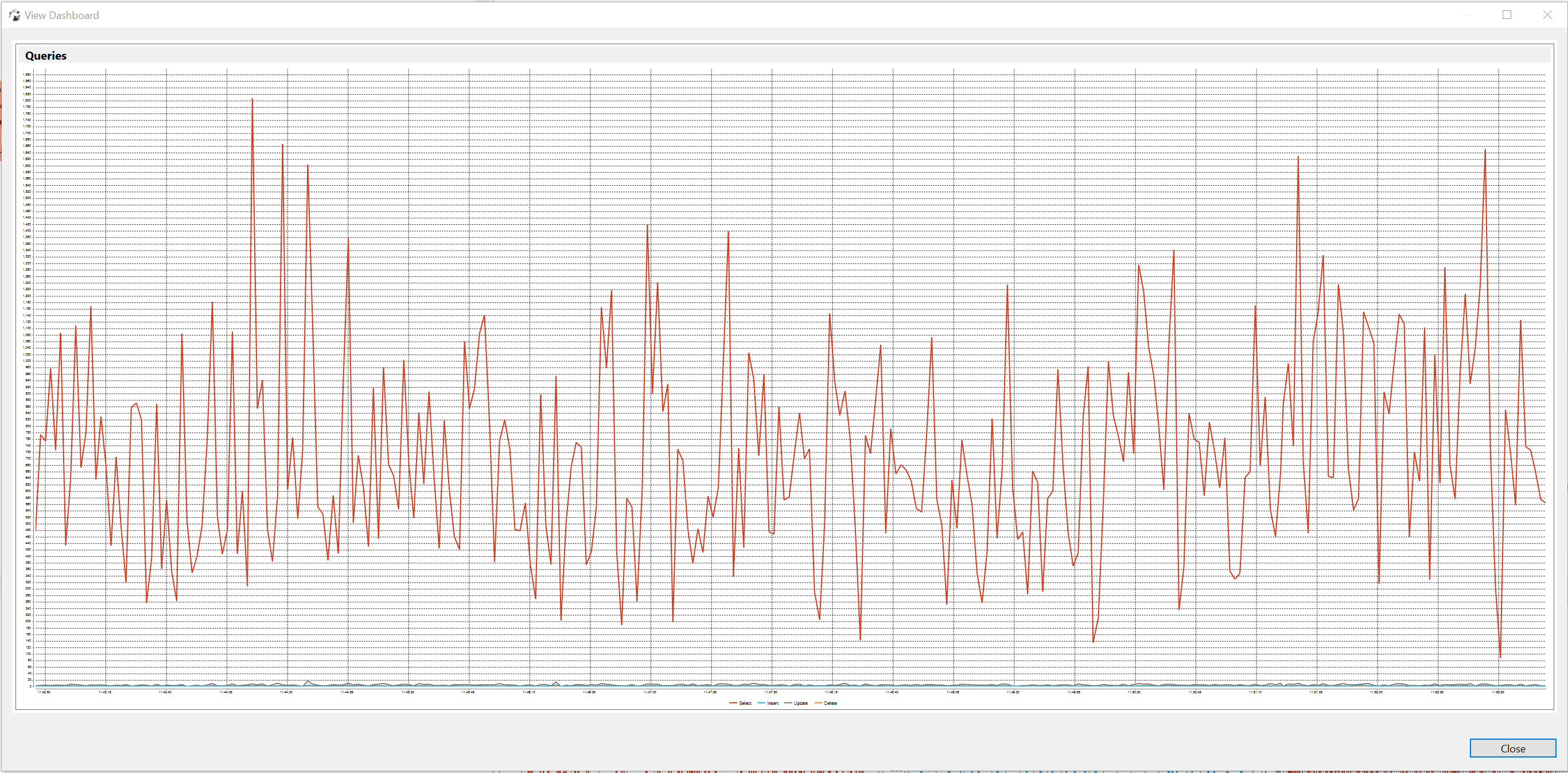The image size is (1568, 773).
Task: Maximize the View Dashboard window
Action: pos(1507,14)
